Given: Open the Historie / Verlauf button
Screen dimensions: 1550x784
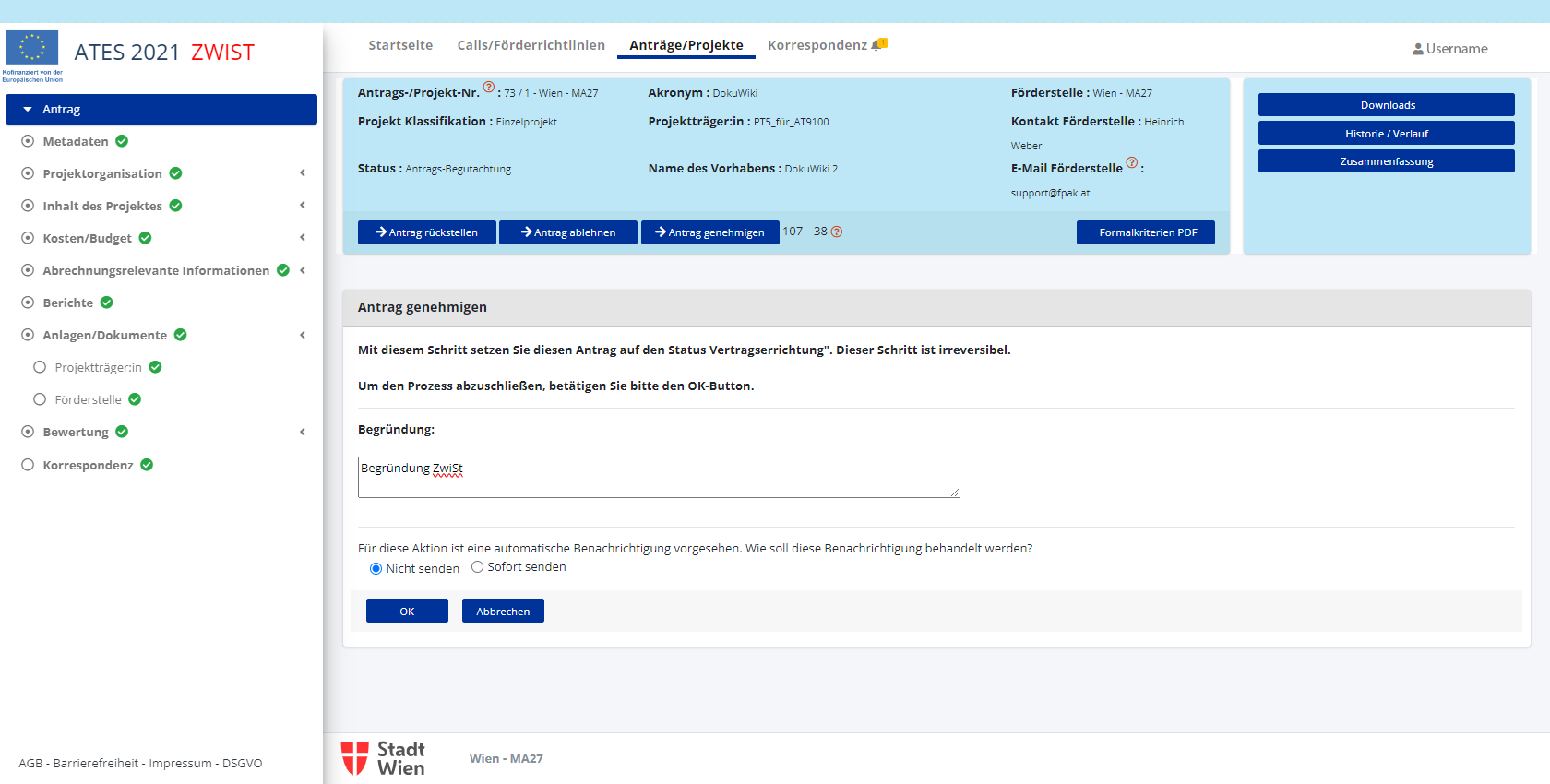Looking at the screenshot, I should pyautogui.click(x=1386, y=134).
